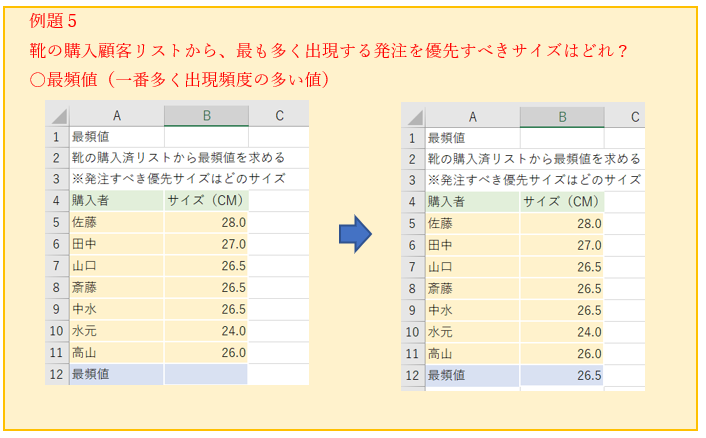Select cell A1 最頻値 in right sheet
This screenshot has height=438, width=706.
472,138
